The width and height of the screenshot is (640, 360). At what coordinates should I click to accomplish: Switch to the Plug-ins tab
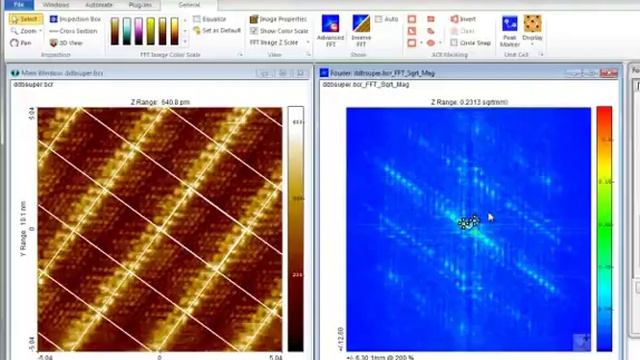point(140,5)
